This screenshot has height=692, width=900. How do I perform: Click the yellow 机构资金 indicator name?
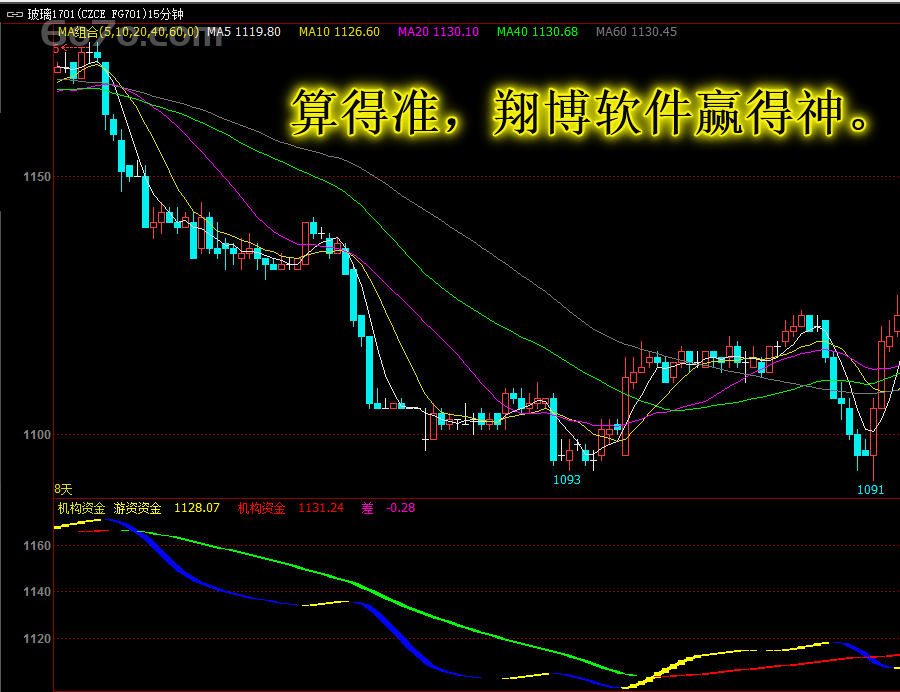click(82, 508)
